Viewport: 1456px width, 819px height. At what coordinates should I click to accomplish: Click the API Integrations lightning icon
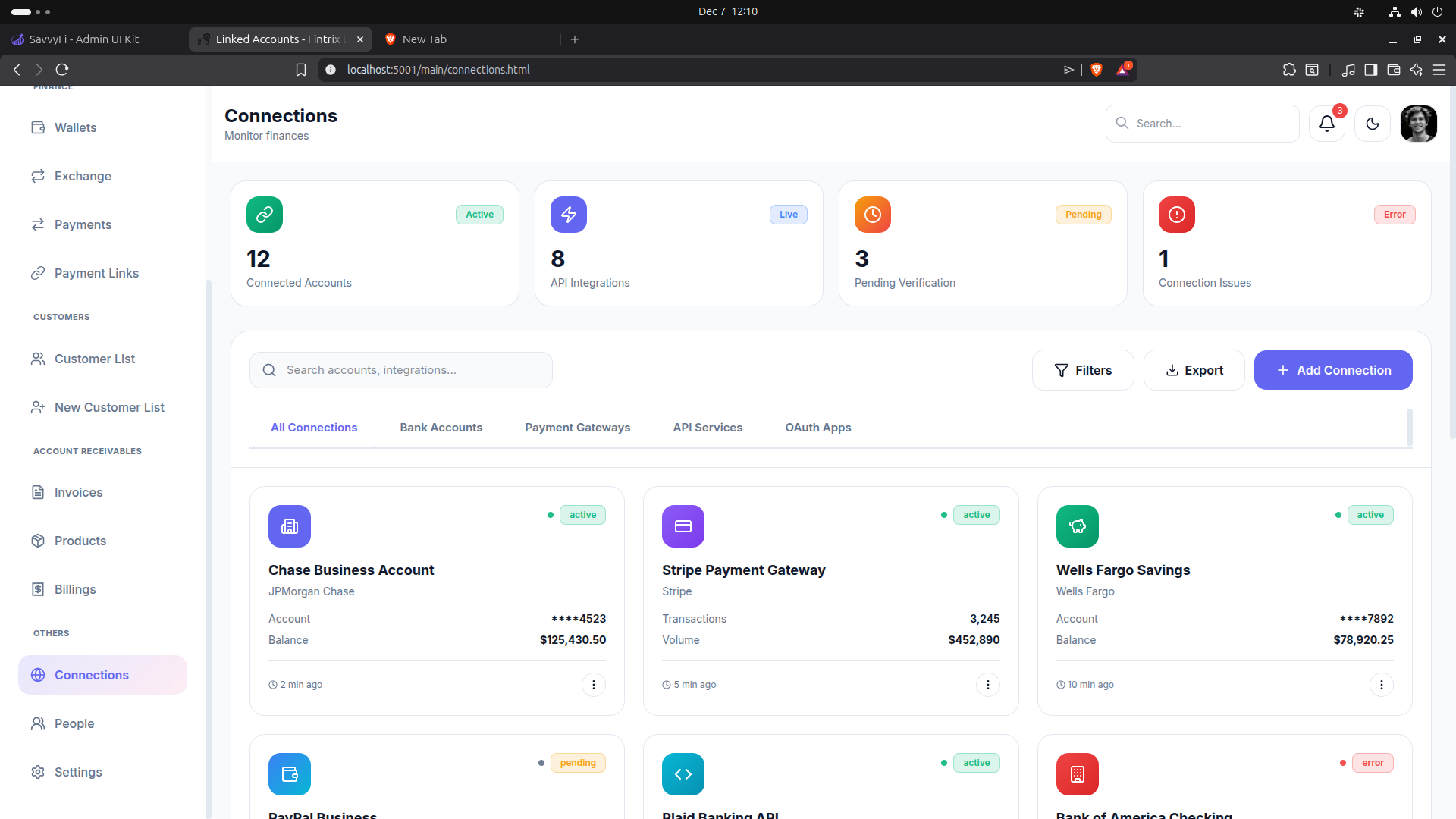pos(569,215)
